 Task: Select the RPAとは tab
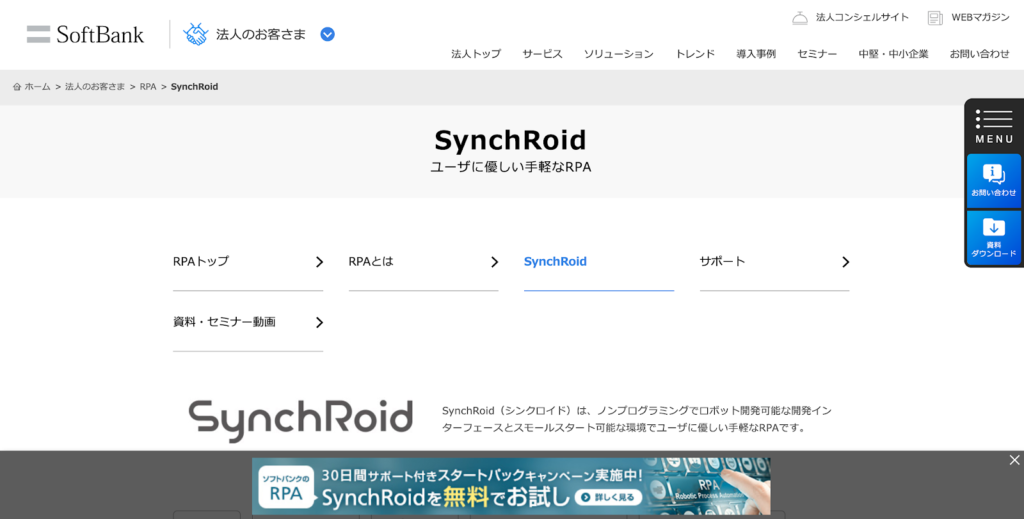click(x=423, y=262)
